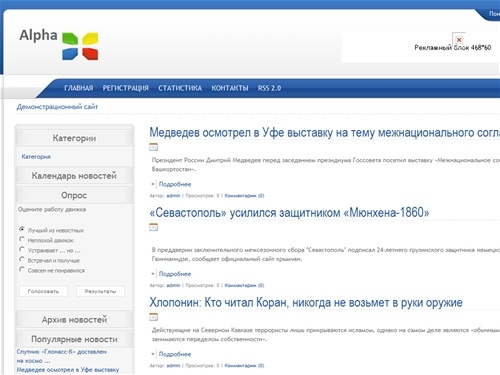Image resolution: width=500 pixels, height=375 pixels.
Task: Click calendar icon under Хлопонин headline
Action: click(x=153, y=317)
